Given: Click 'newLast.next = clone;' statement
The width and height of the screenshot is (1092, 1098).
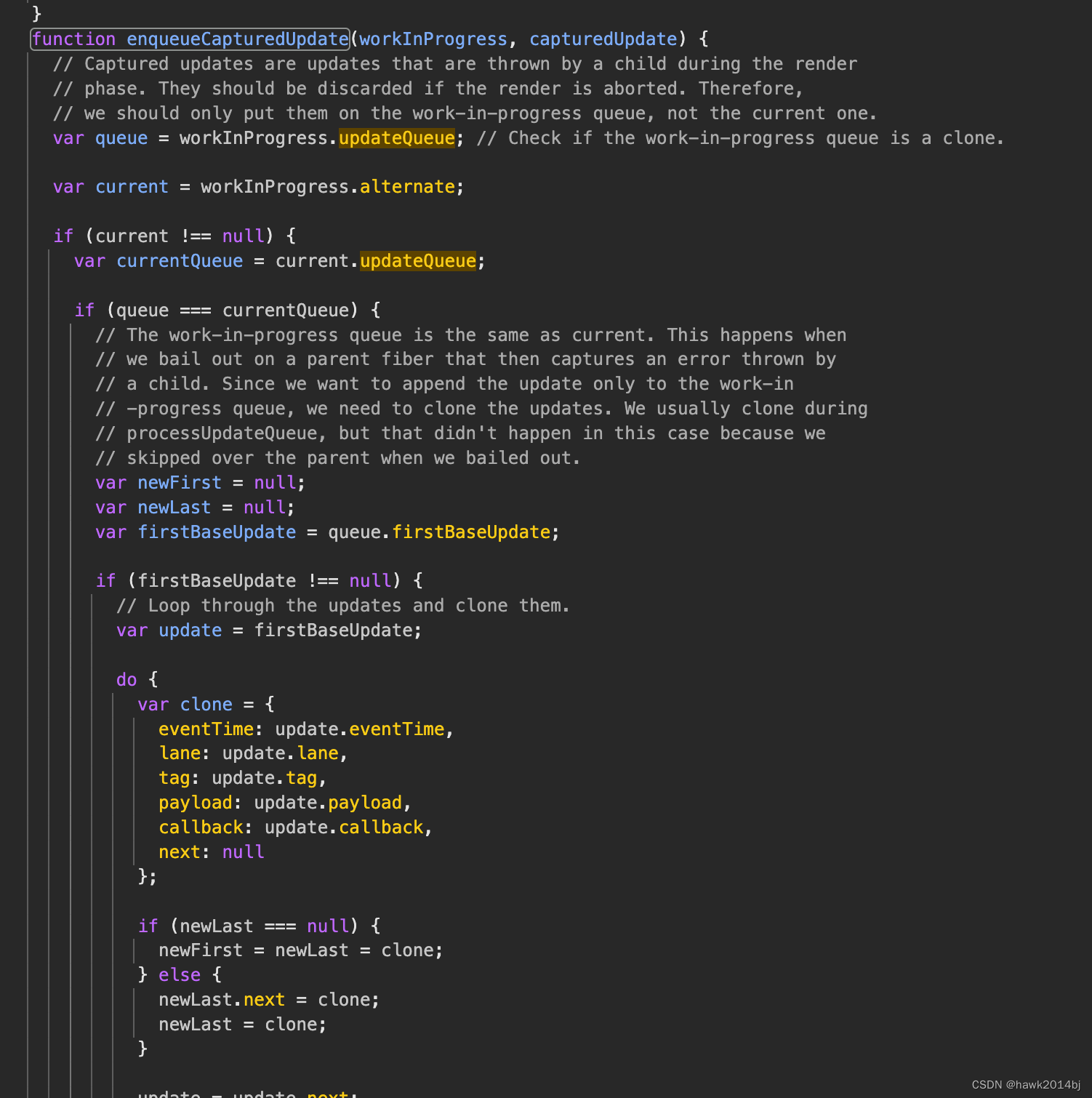Looking at the screenshot, I should coord(269,1000).
